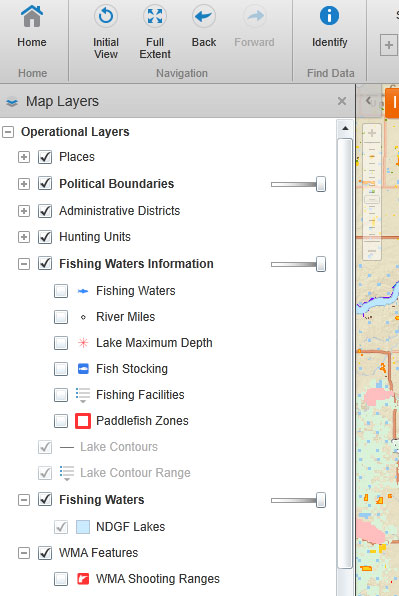Check the Fish Stocking checkbox
This screenshot has height=596, width=399.
coord(61,369)
